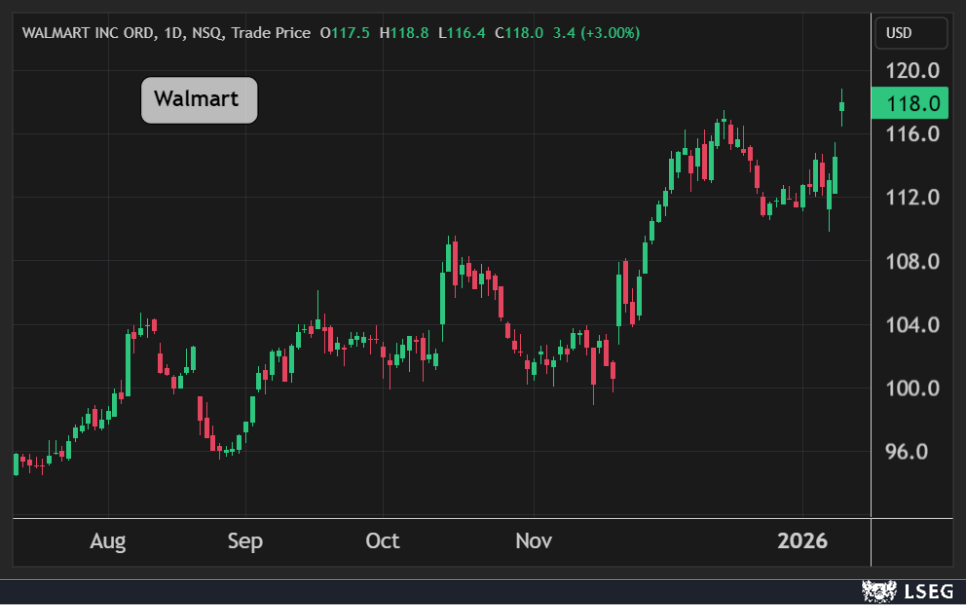This screenshot has height=605, width=966.
Task: Select the Nov label on time axis
Action: [x=534, y=541]
